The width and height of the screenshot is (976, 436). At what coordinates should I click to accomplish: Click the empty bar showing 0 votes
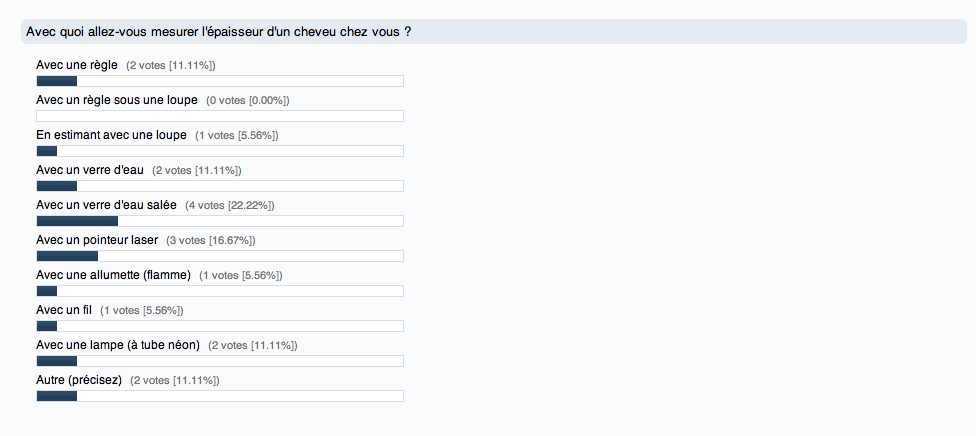point(219,116)
